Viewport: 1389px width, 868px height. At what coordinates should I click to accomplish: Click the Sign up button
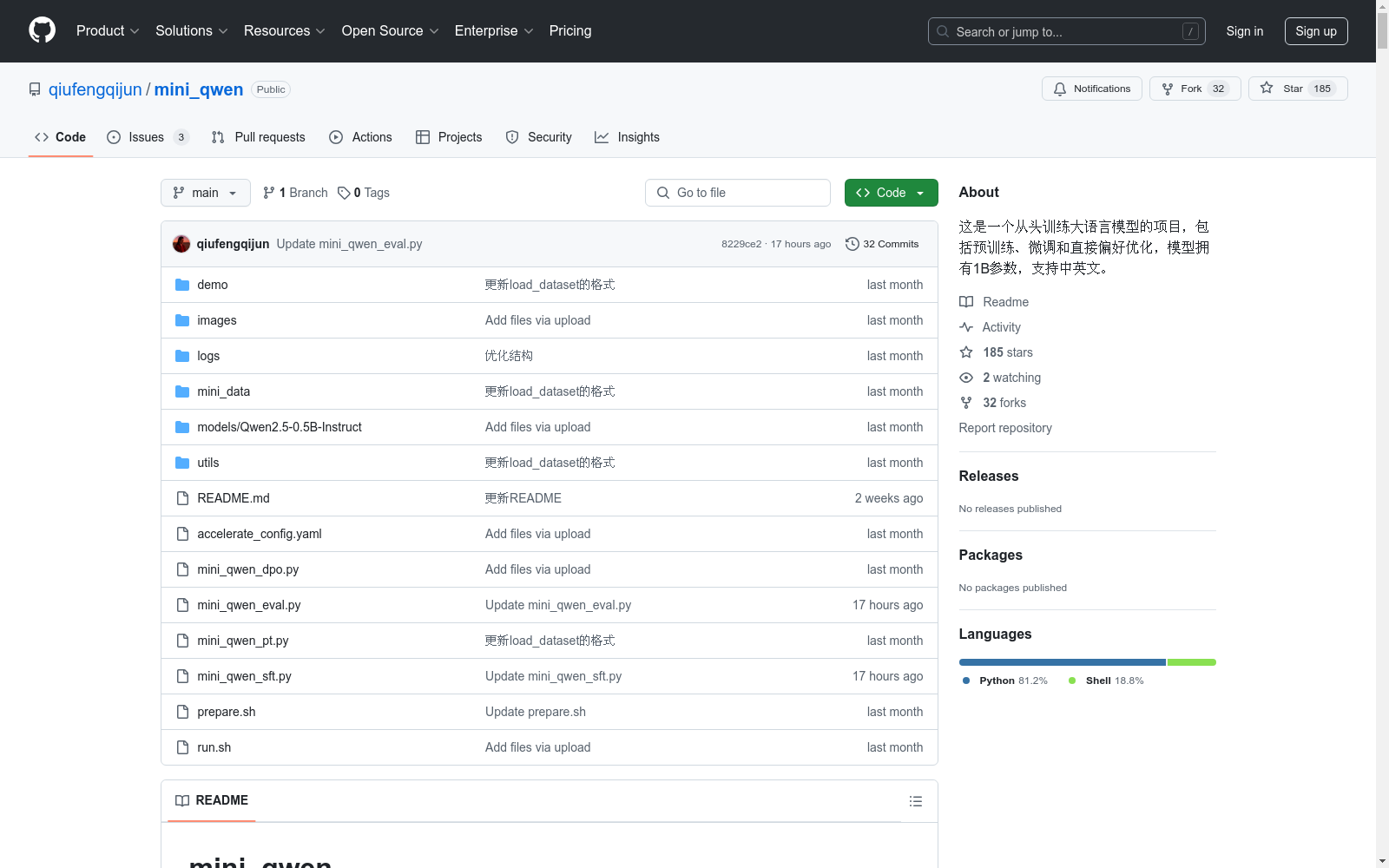pos(1316,31)
